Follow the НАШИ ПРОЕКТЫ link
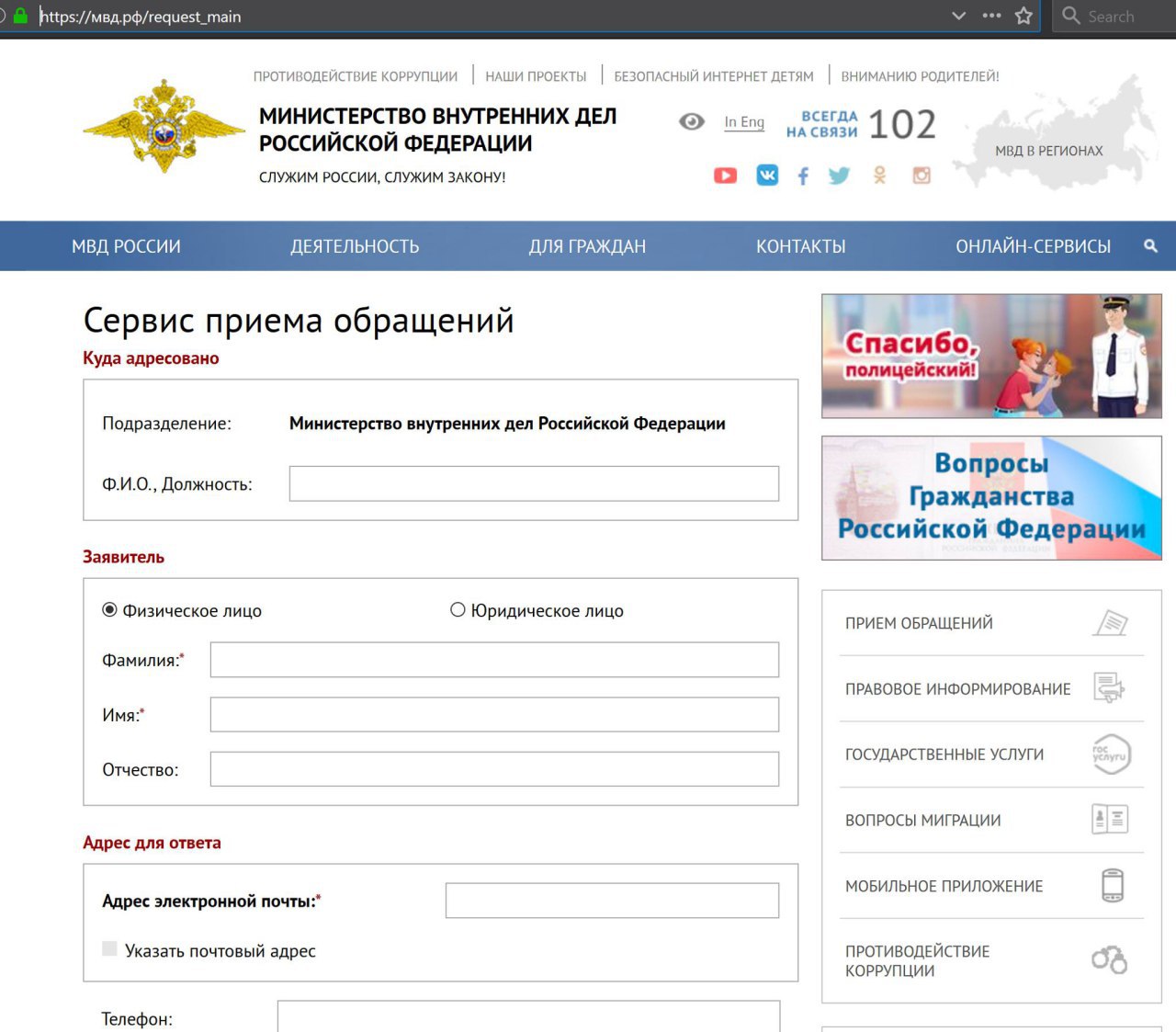The width and height of the screenshot is (1176, 1032). 536,76
